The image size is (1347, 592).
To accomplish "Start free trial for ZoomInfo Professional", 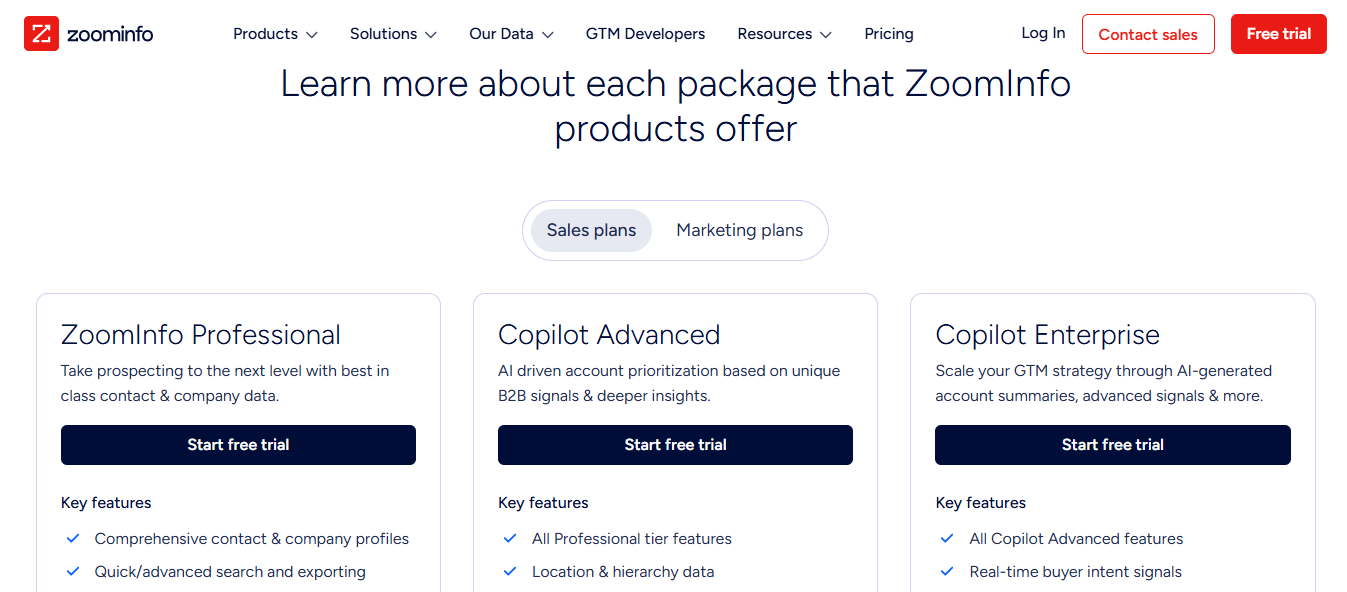I will pyautogui.click(x=238, y=444).
